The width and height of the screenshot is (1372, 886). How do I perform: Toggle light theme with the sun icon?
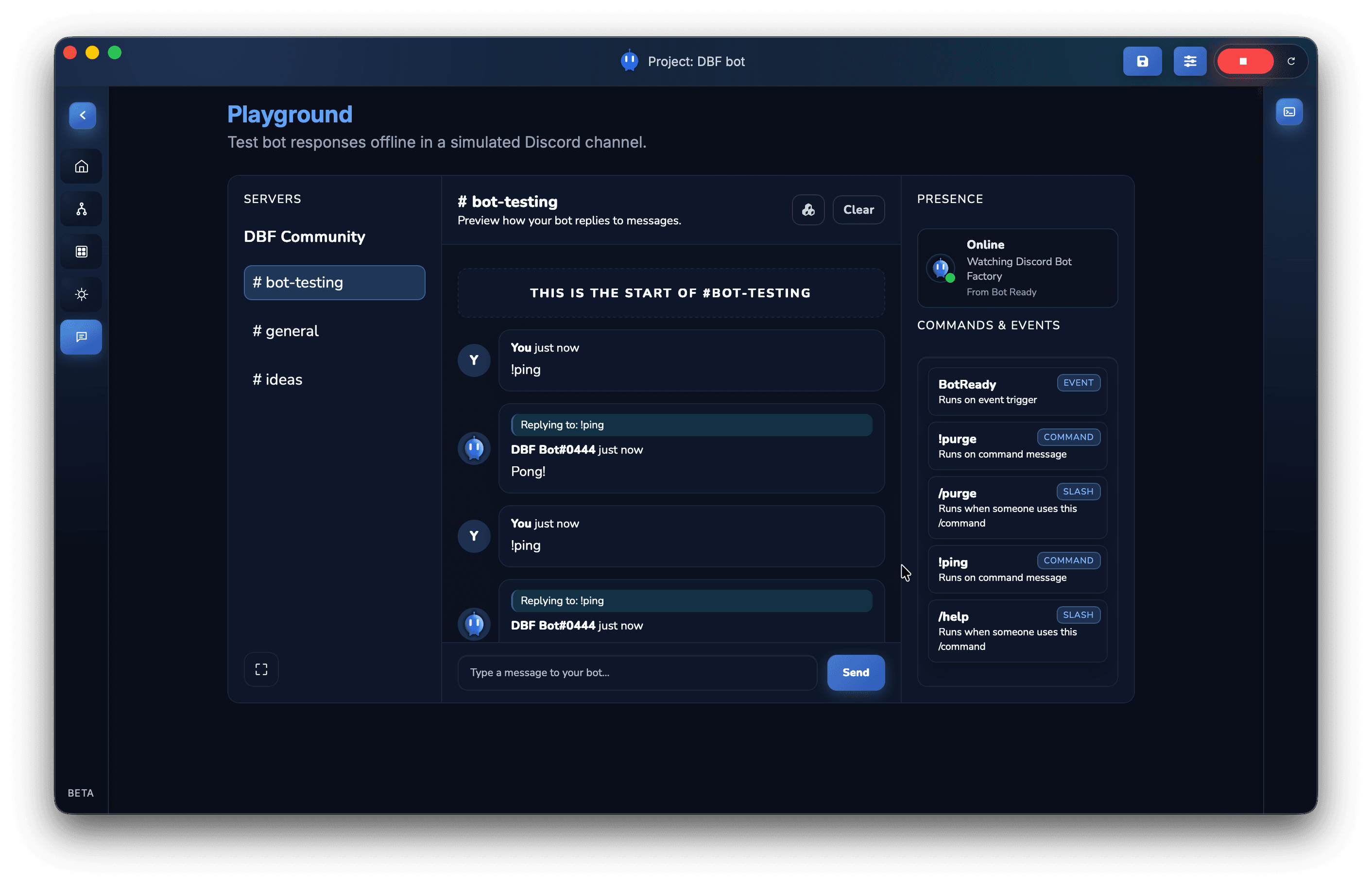pyautogui.click(x=81, y=294)
